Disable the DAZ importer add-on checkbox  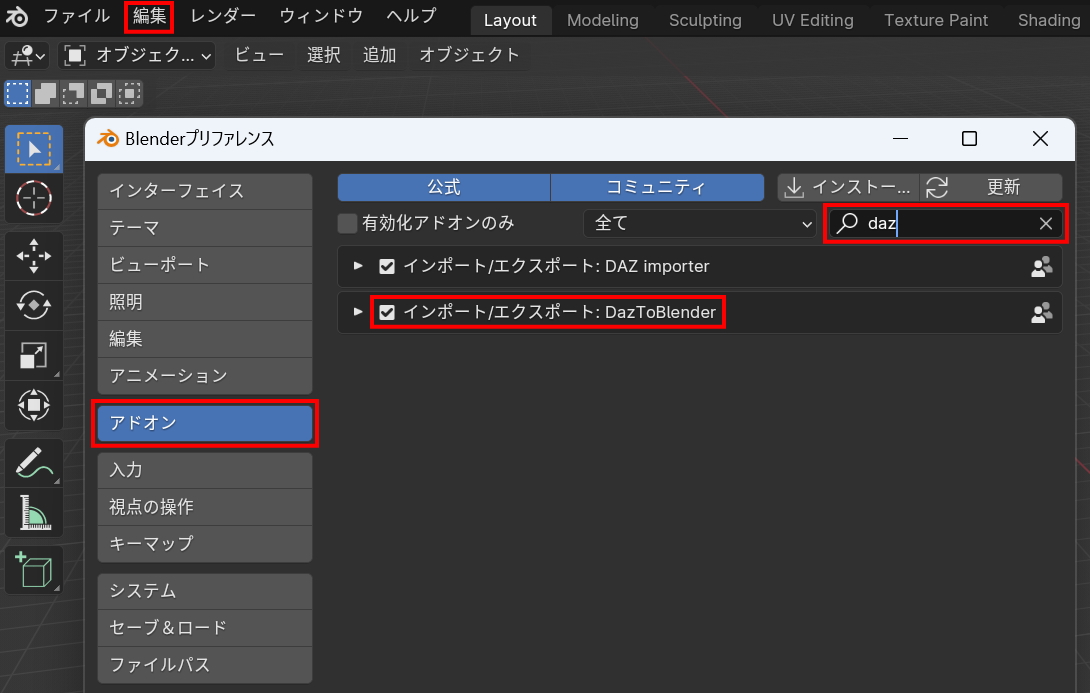(x=387, y=266)
